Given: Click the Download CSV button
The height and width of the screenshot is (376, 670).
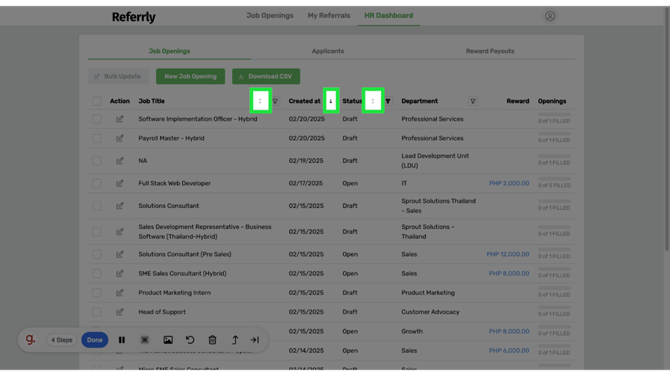Looking at the screenshot, I should coord(266,76).
